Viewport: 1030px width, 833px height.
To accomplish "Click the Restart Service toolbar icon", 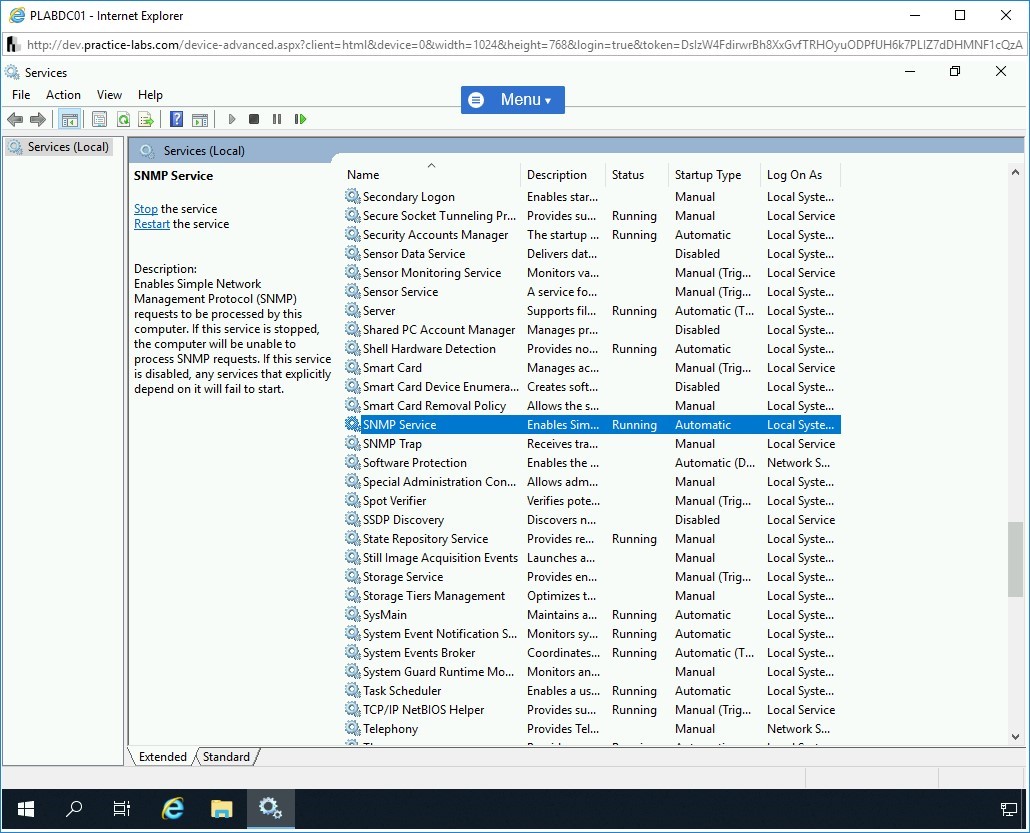I will 300,120.
